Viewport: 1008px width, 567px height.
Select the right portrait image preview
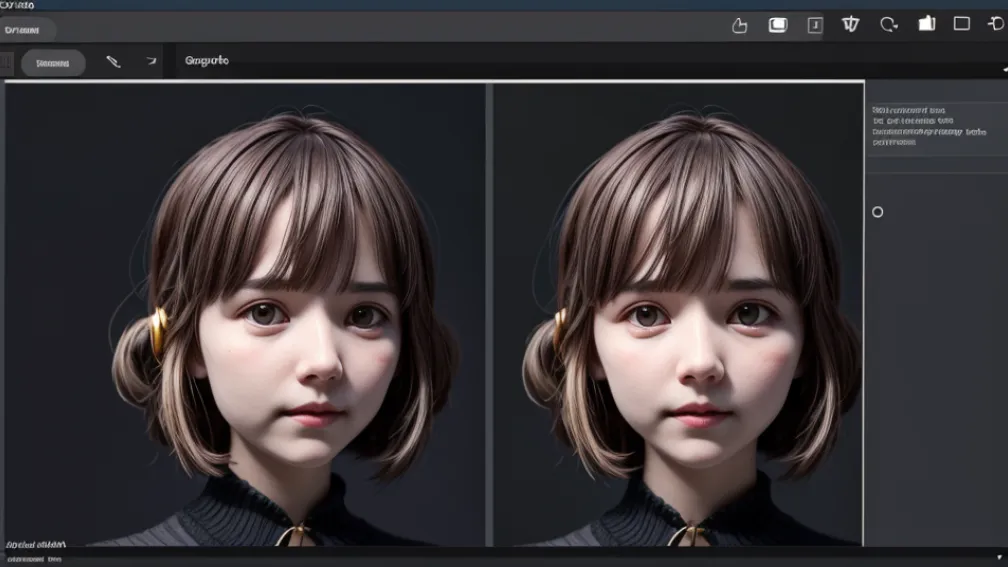pos(678,314)
